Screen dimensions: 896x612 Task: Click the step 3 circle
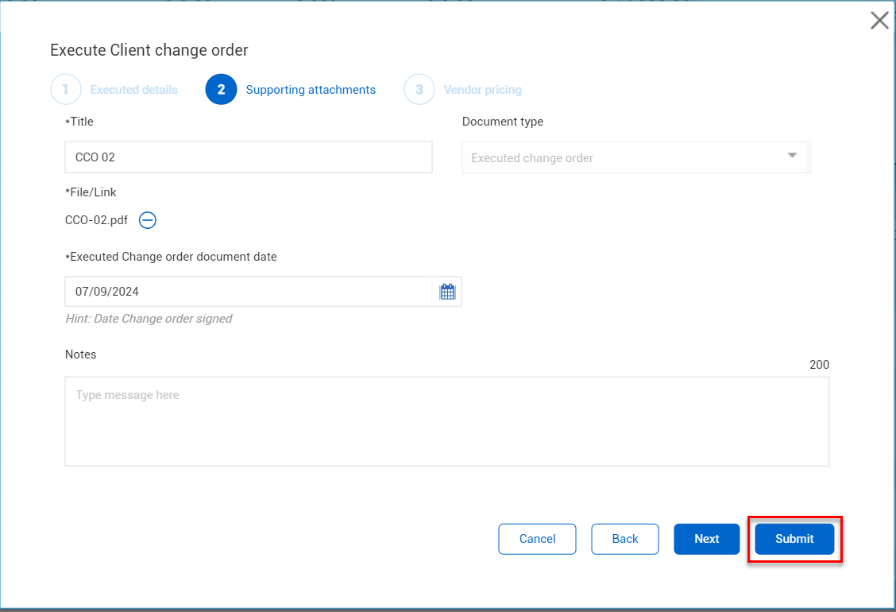click(419, 90)
